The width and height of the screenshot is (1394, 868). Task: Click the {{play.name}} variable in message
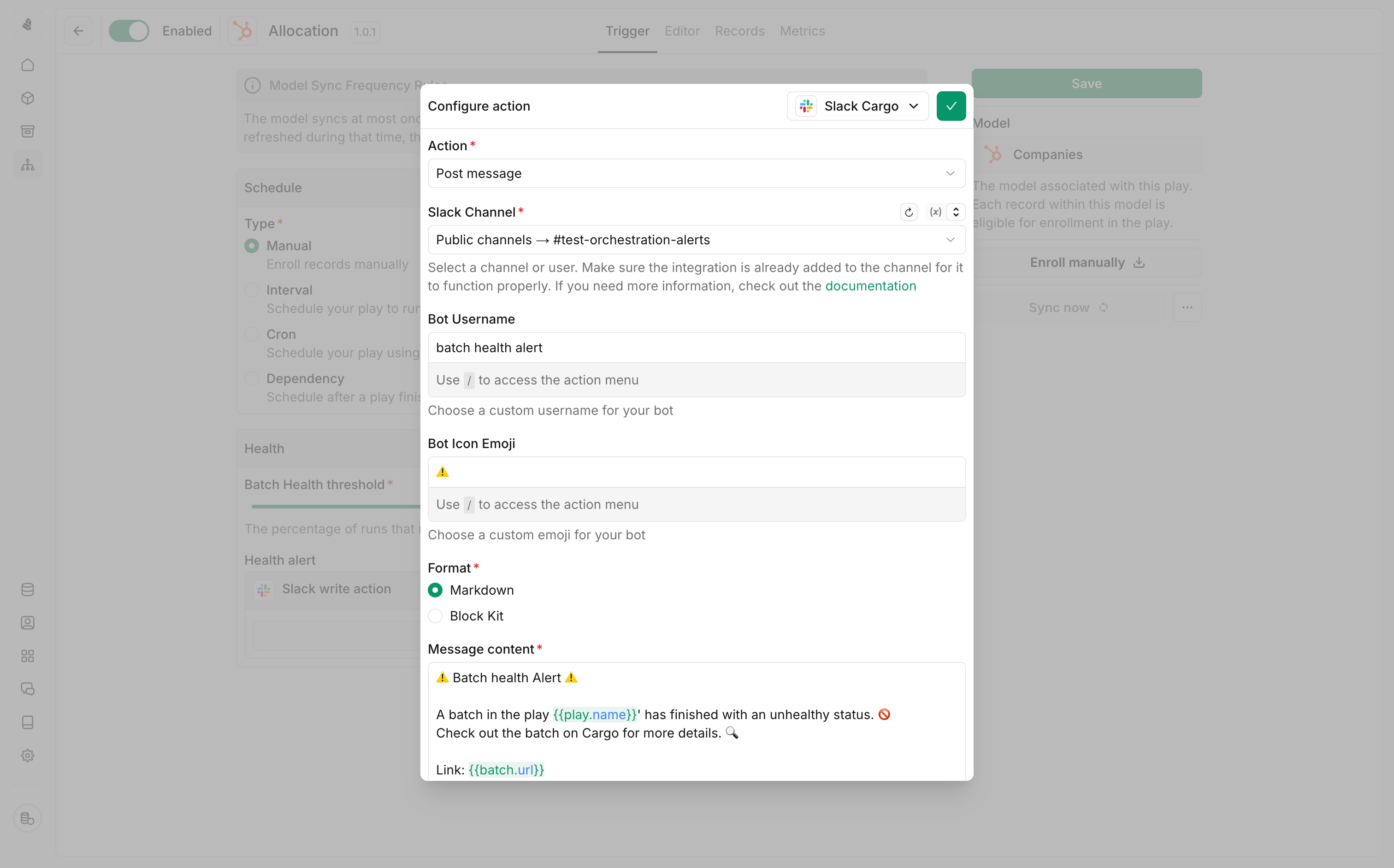pos(595,714)
